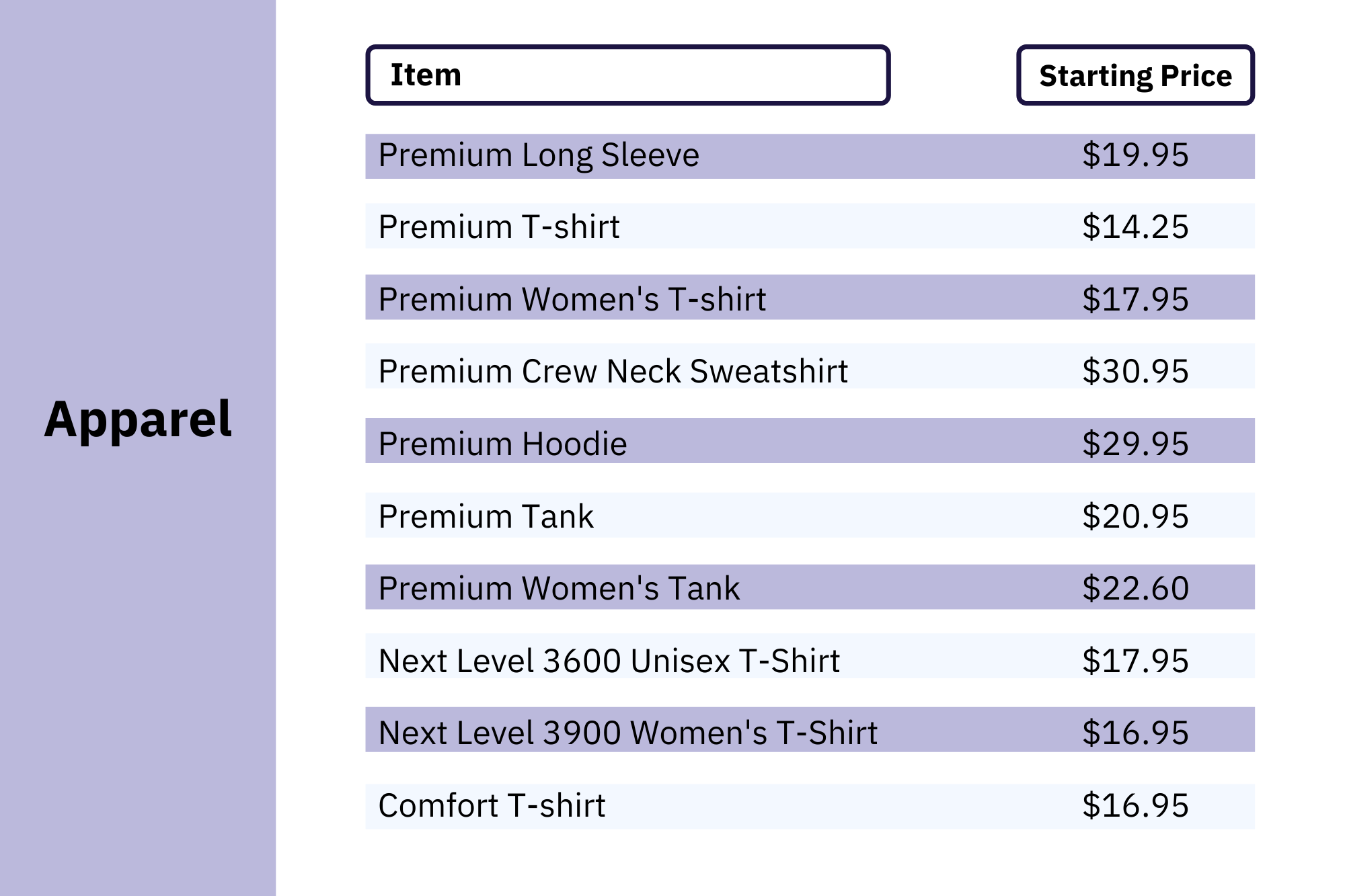Select the $20.95 Premium Tank price
1345x896 pixels.
pyautogui.click(x=1135, y=516)
